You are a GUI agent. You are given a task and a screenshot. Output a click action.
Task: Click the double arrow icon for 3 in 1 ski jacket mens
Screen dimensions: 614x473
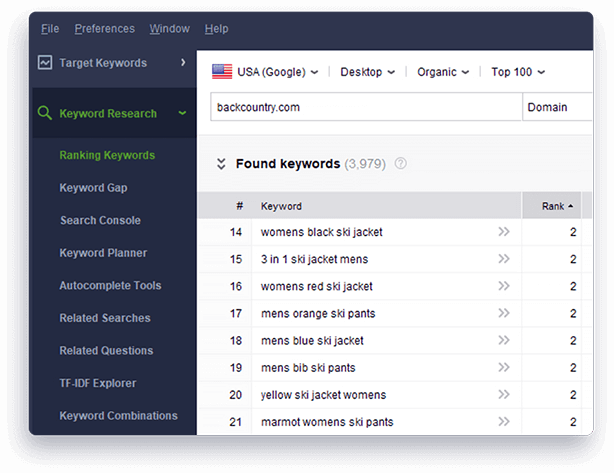coord(504,259)
